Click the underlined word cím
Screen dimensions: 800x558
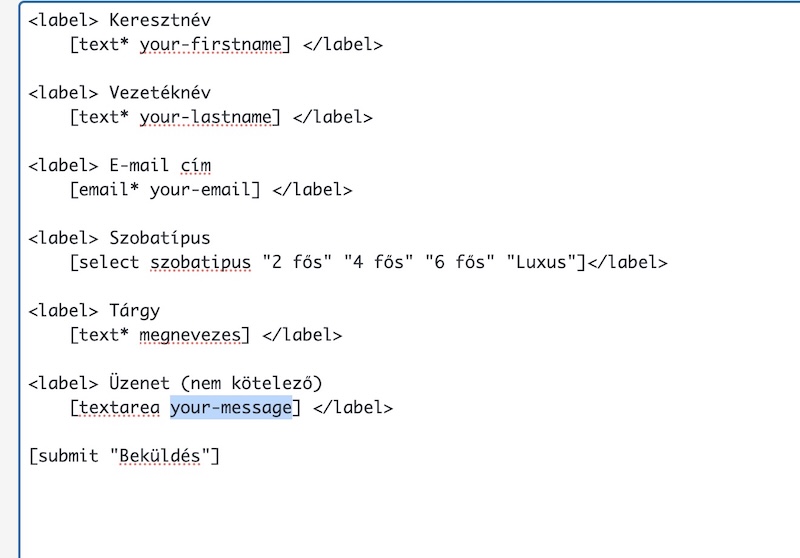(x=195, y=166)
